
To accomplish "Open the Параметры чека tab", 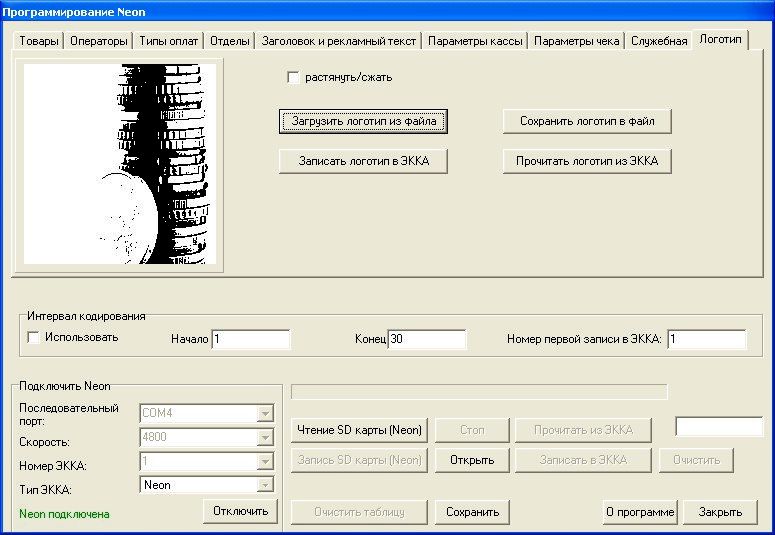I will [x=576, y=41].
